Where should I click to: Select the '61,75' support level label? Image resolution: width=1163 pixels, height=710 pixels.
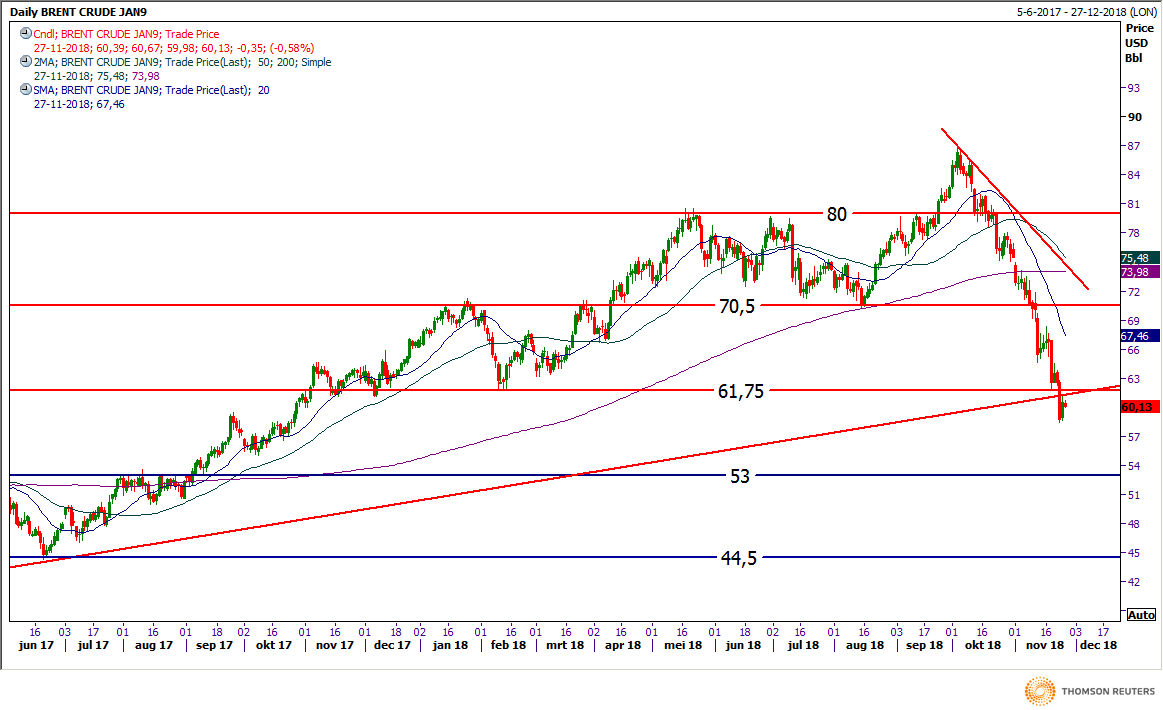coord(740,391)
